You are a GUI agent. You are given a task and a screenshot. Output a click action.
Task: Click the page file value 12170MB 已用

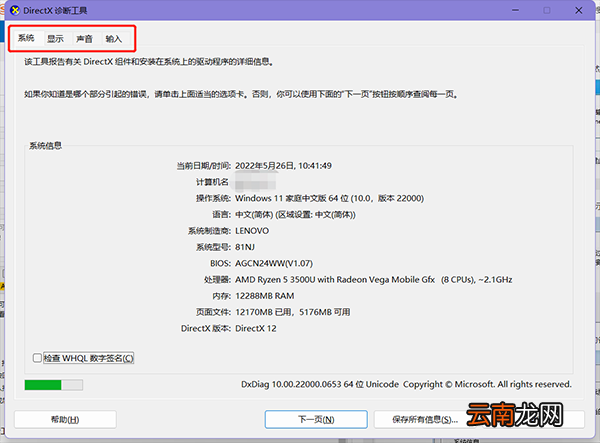pos(293,312)
